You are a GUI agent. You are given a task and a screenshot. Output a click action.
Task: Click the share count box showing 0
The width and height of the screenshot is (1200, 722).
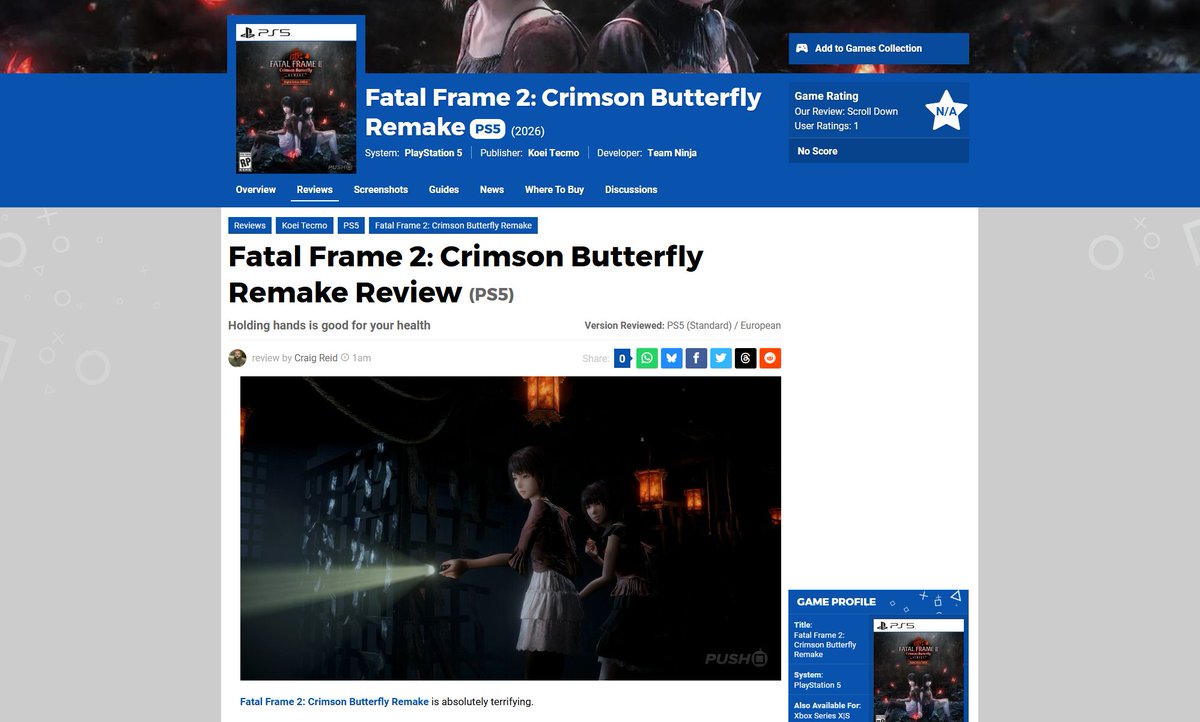[622, 358]
